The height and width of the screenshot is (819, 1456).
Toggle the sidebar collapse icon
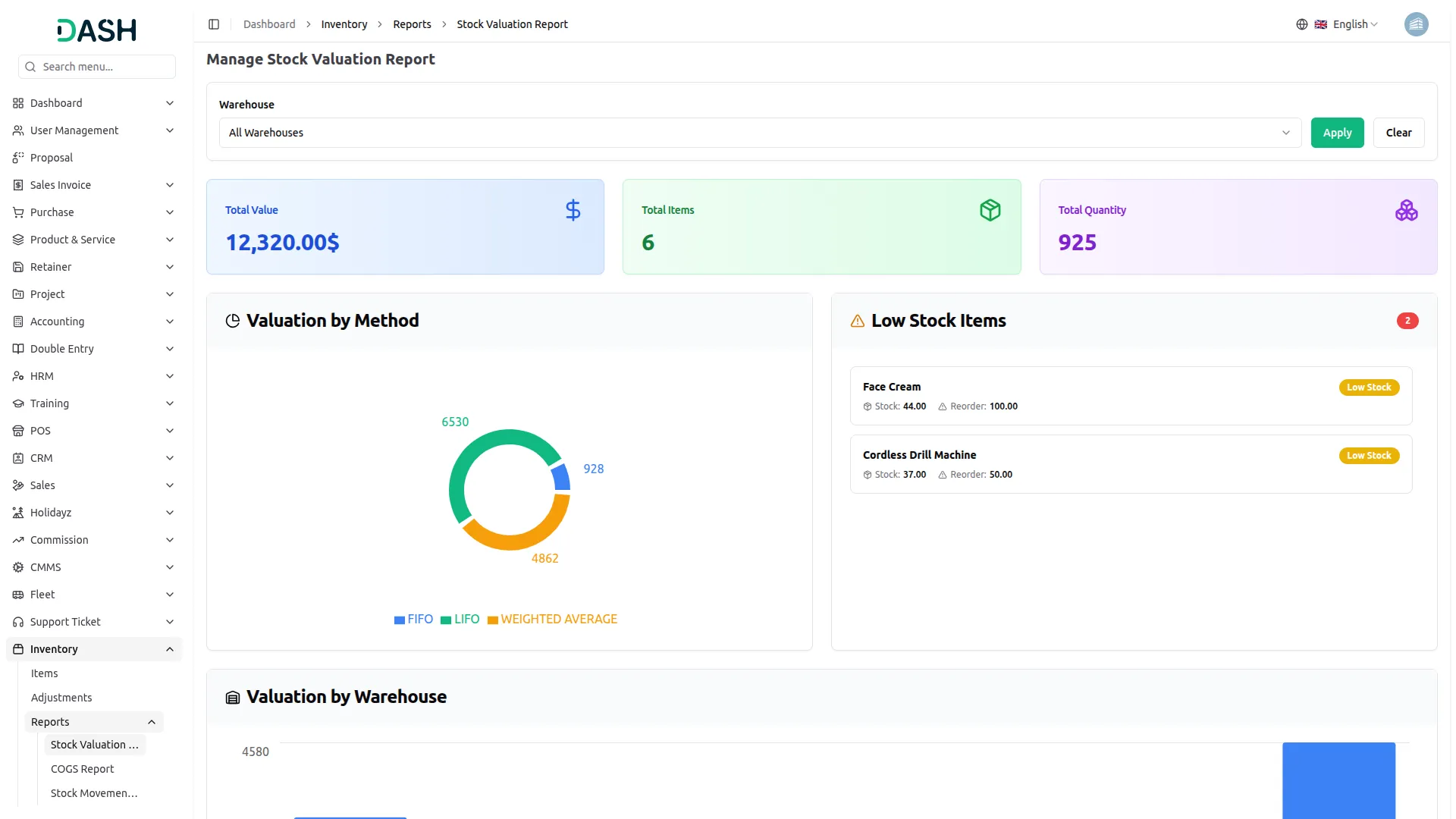pos(214,24)
